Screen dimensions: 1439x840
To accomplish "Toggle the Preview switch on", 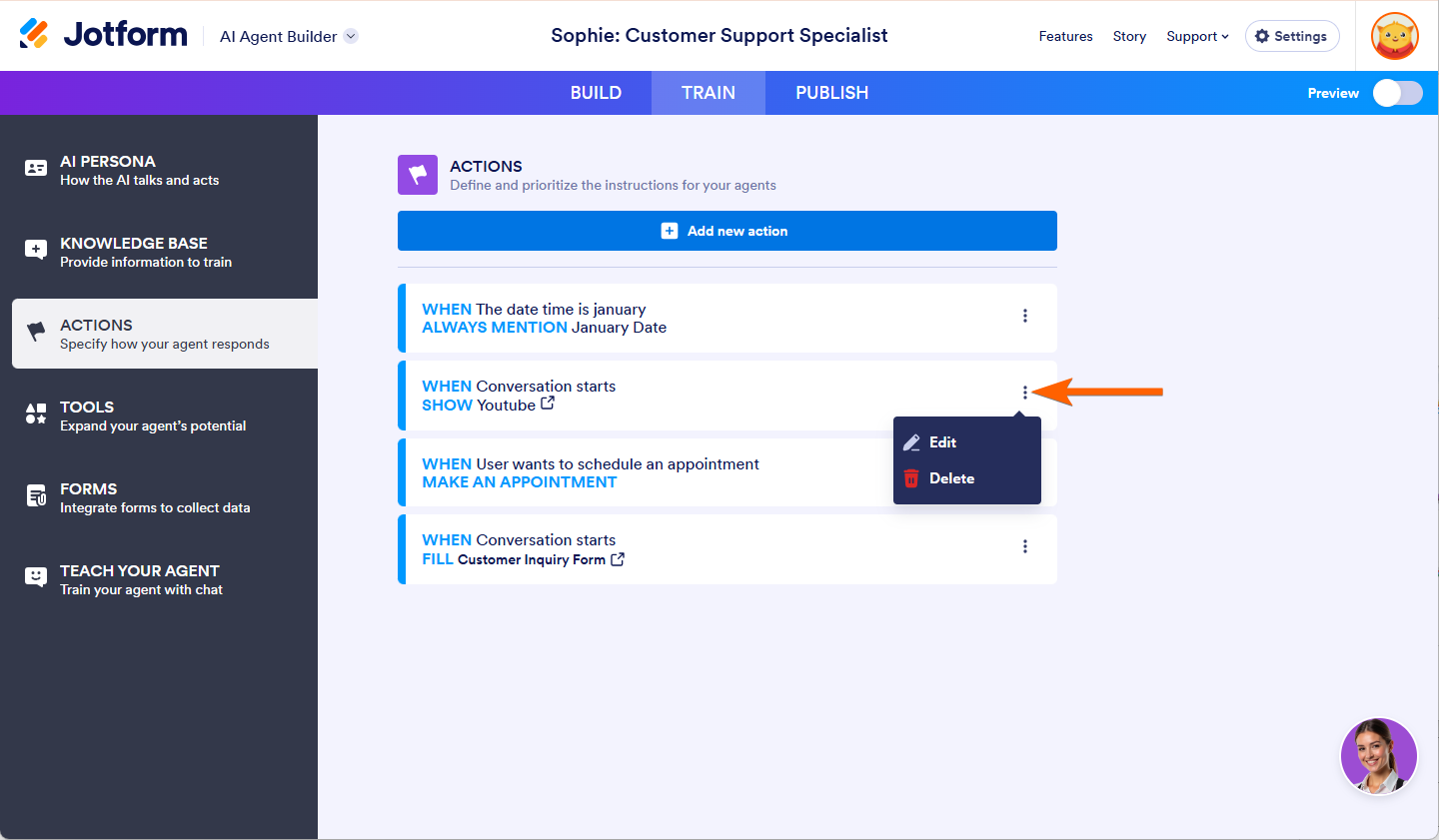I will pos(1397,93).
